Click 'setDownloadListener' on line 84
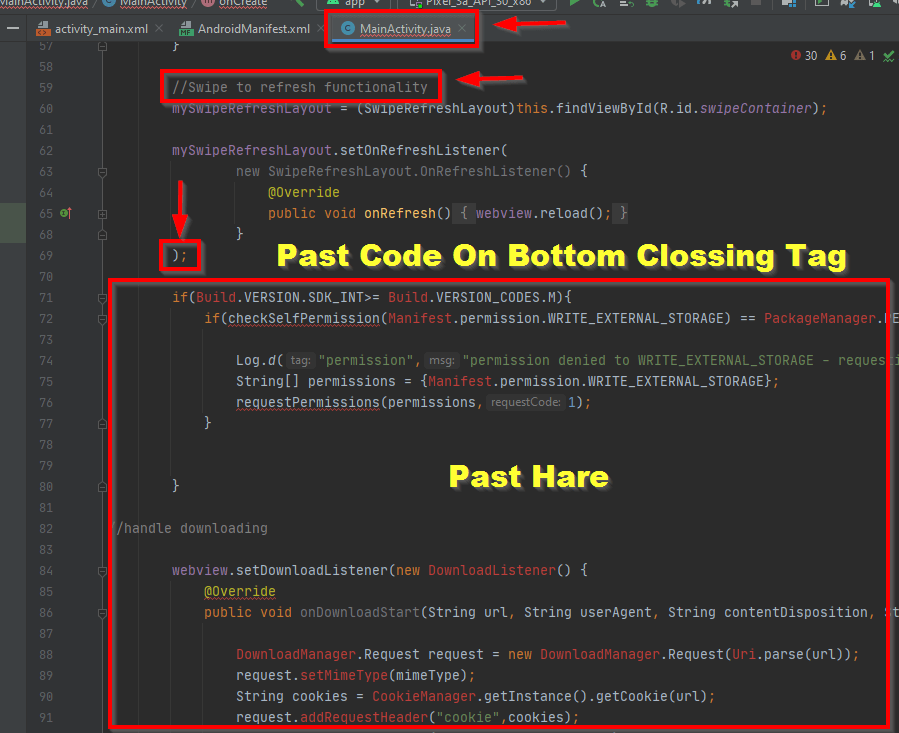Viewport: 899px width, 733px height. coord(312,571)
